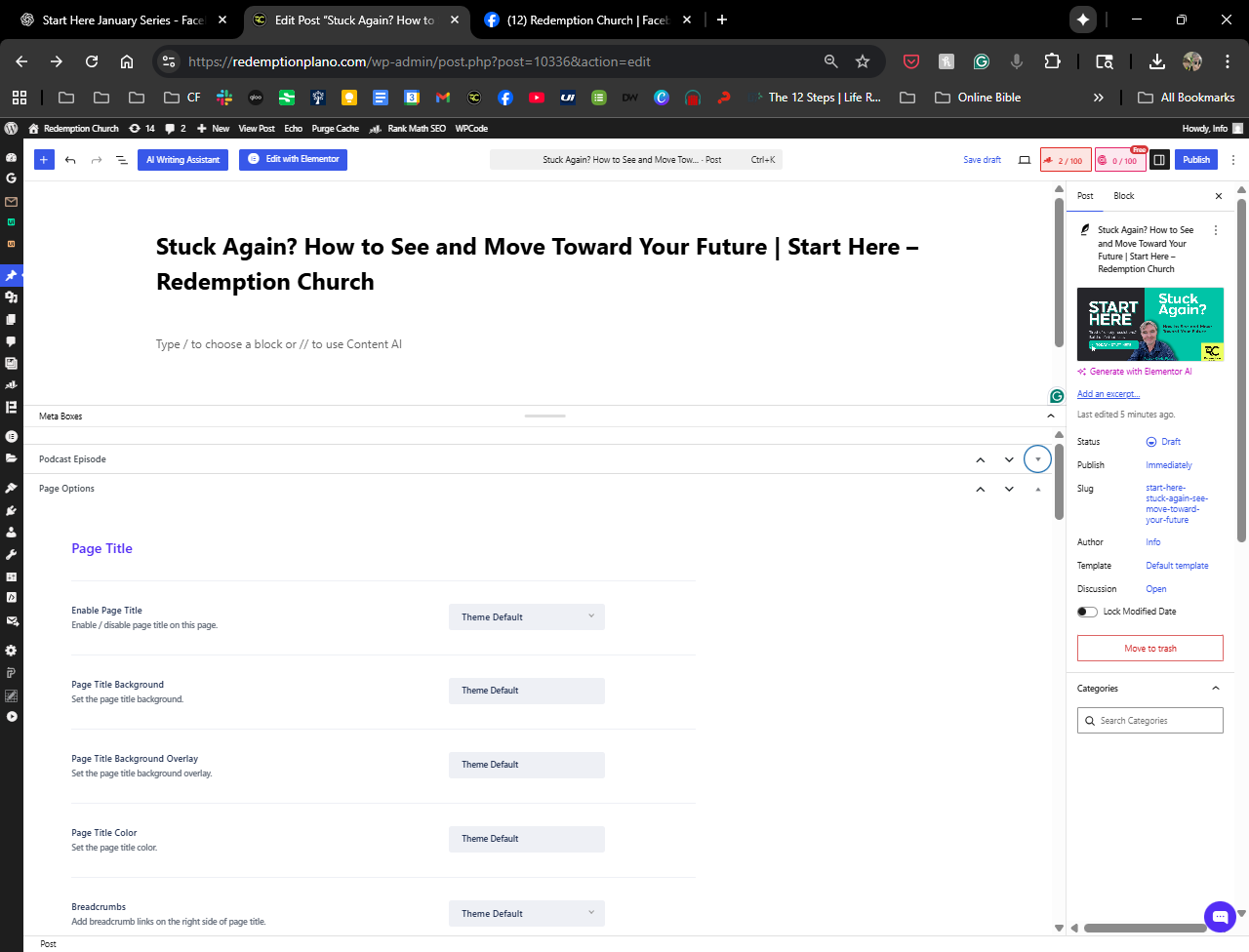Collapse the Categories panel

coord(1216,689)
